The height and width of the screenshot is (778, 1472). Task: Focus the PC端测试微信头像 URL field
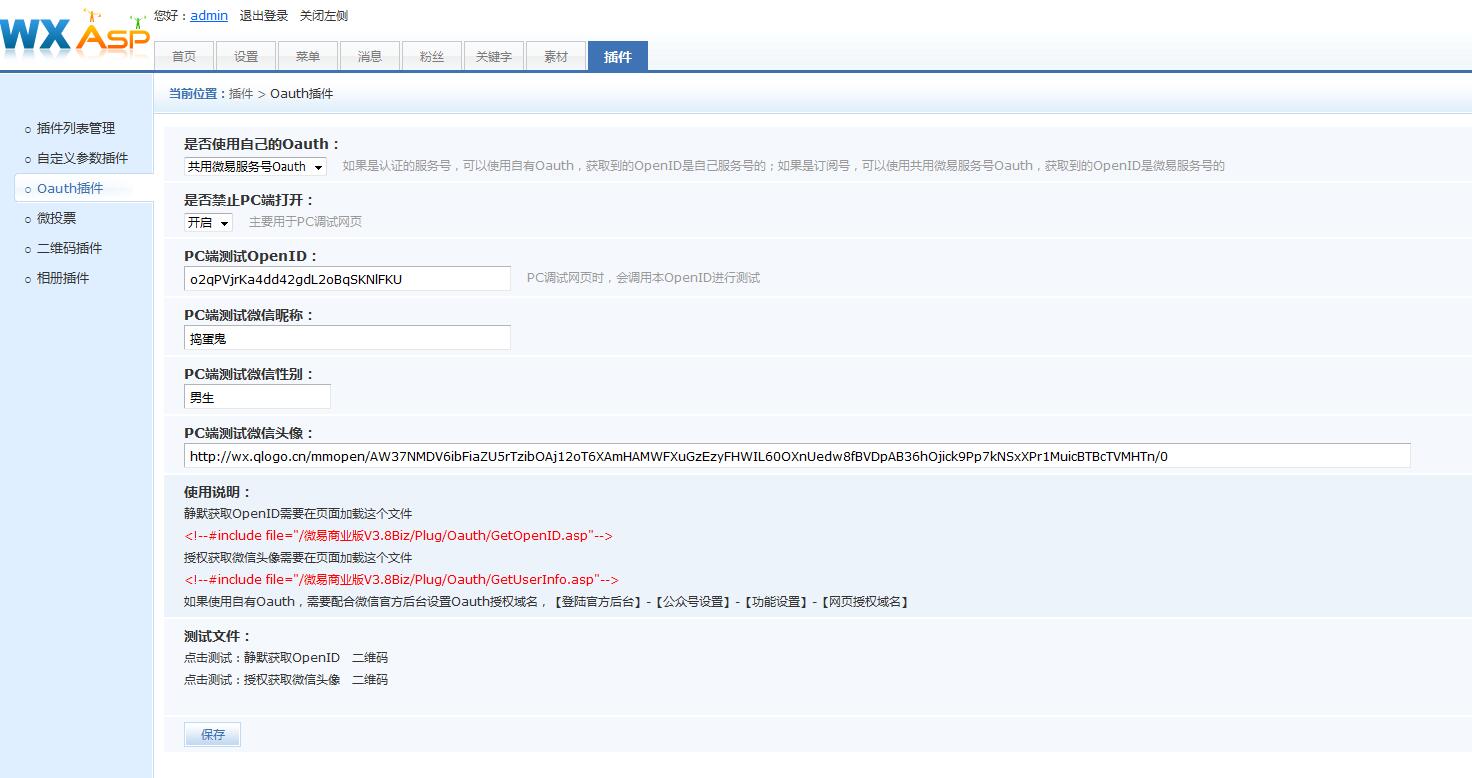[797, 456]
